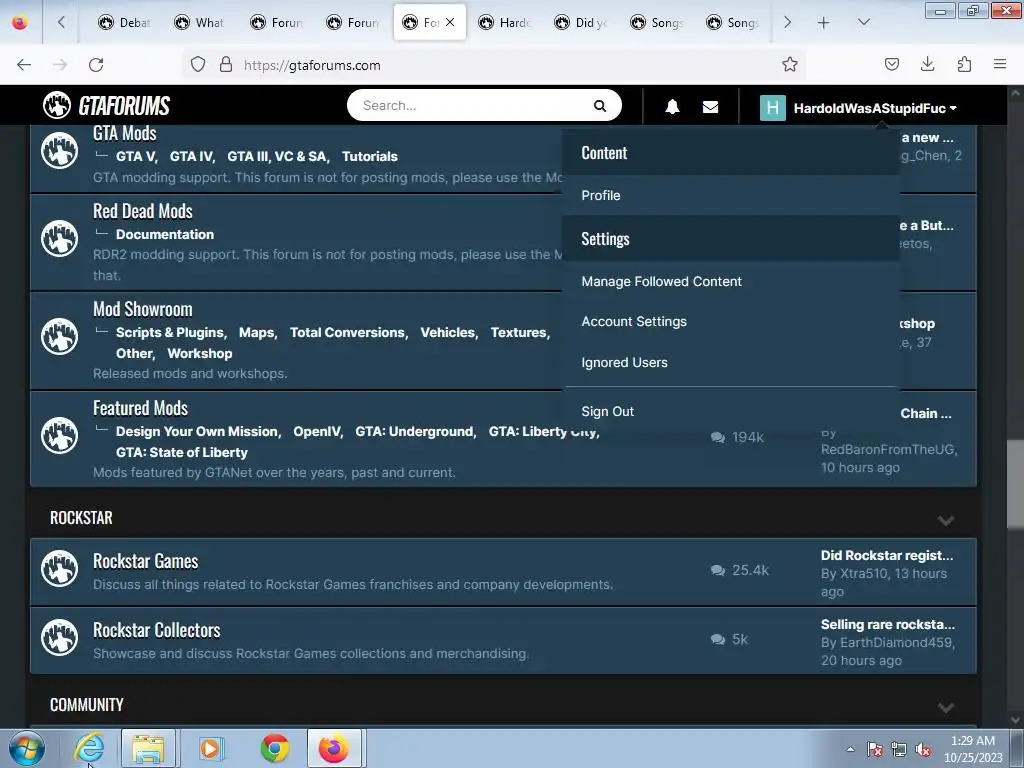Viewport: 1024px width, 768px height.
Task: Open the extensions puzzle icon
Action: 964,64
